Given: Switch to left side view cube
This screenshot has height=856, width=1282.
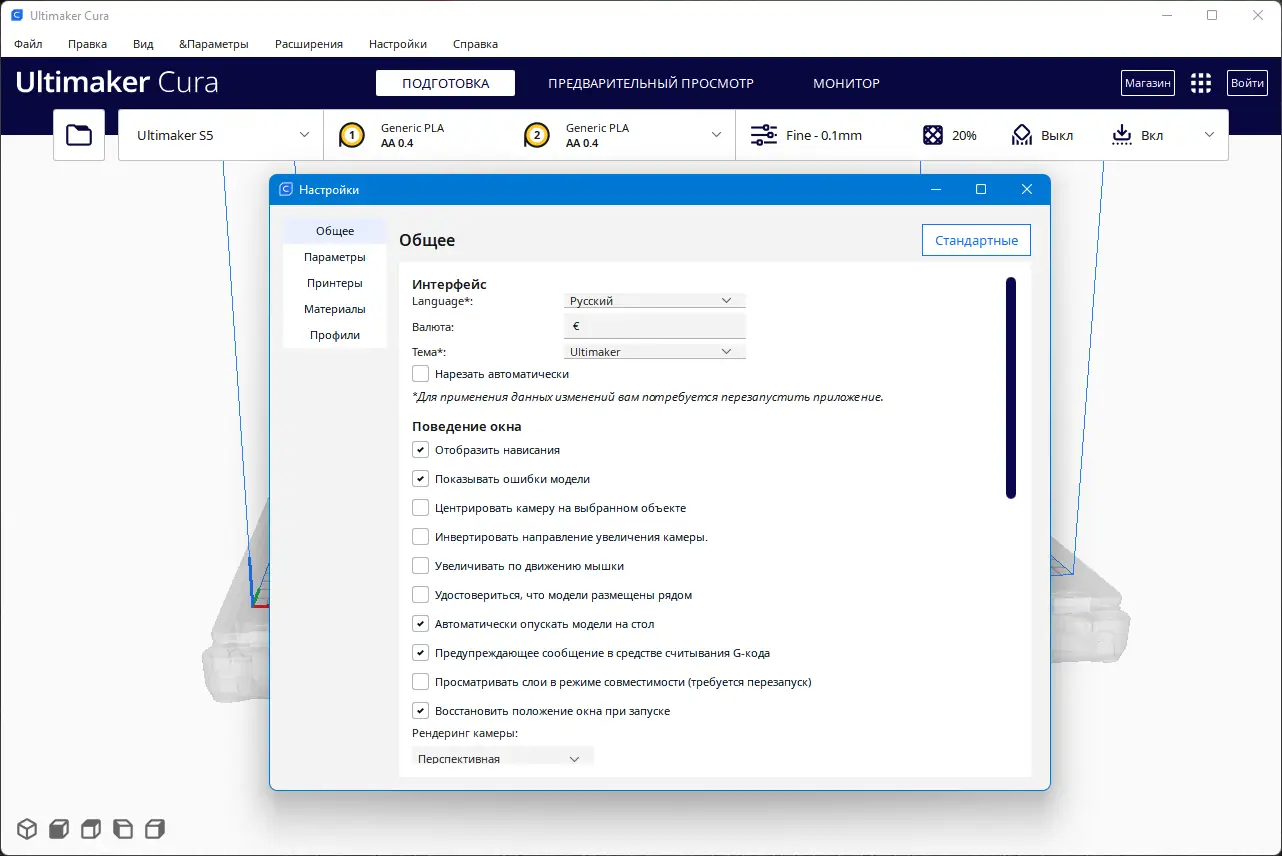Looking at the screenshot, I should [123, 829].
